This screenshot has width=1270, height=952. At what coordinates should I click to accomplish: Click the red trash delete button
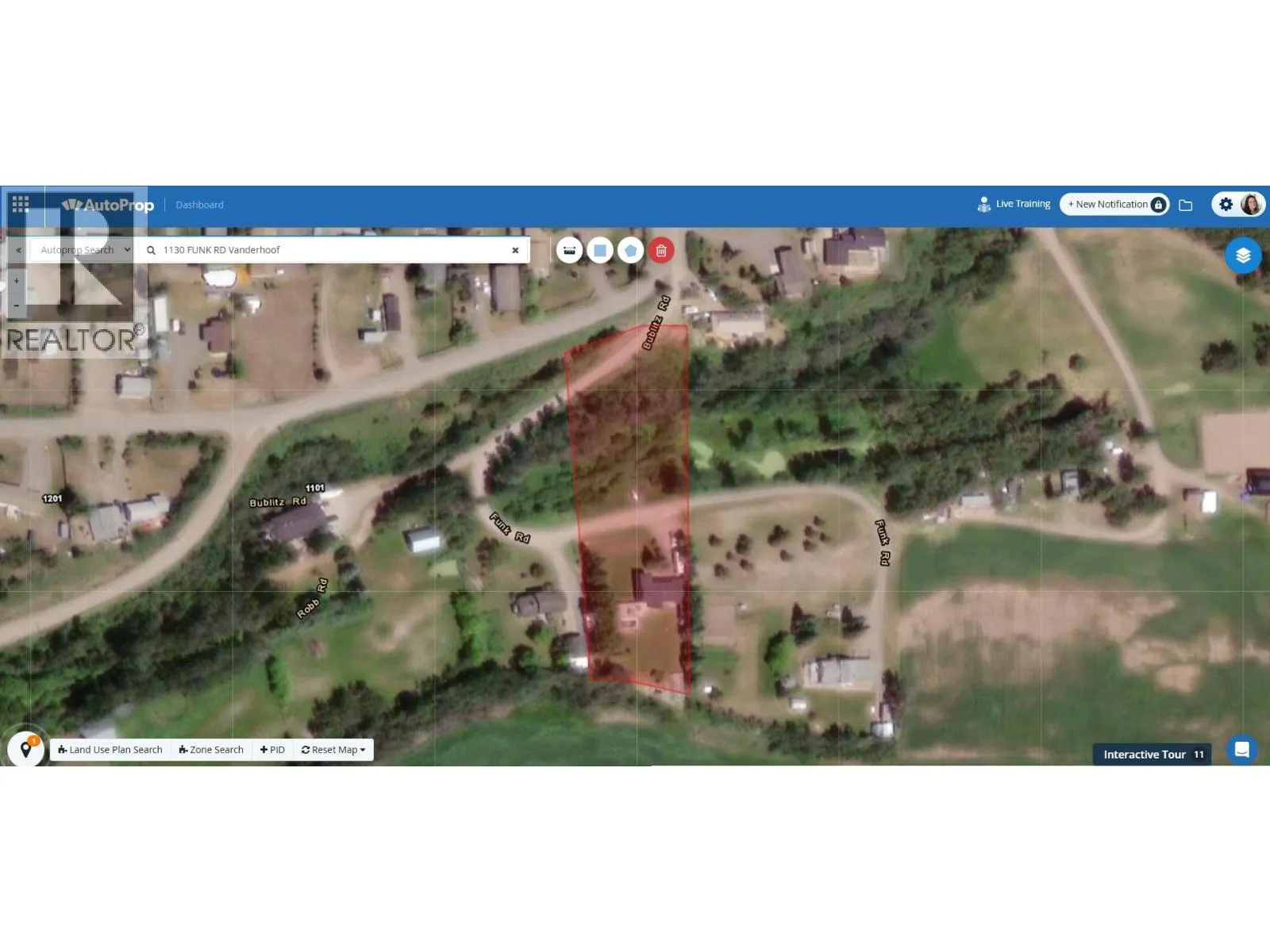661,251
